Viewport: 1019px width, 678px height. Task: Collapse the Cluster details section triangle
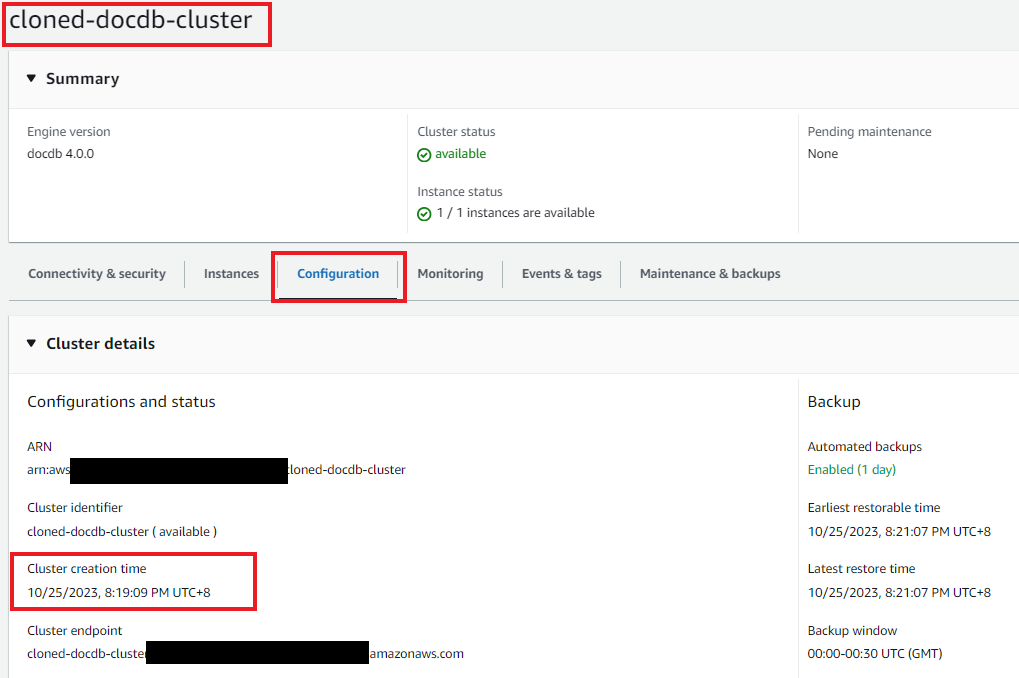[31, 343]
